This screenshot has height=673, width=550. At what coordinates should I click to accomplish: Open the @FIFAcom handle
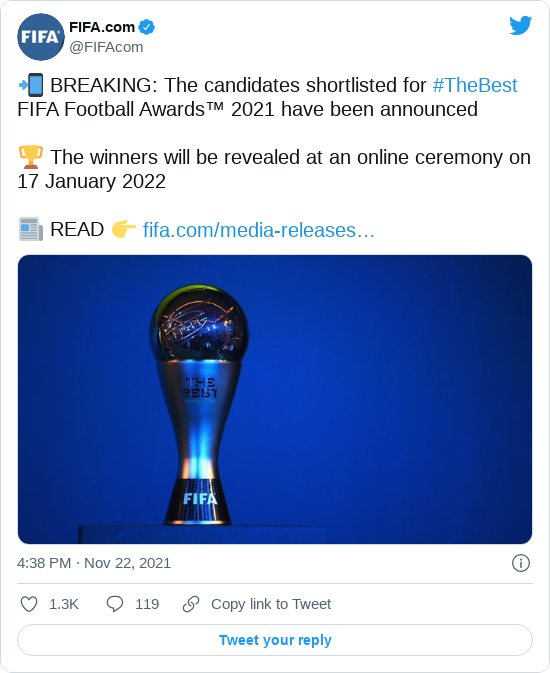coord(106,47)
